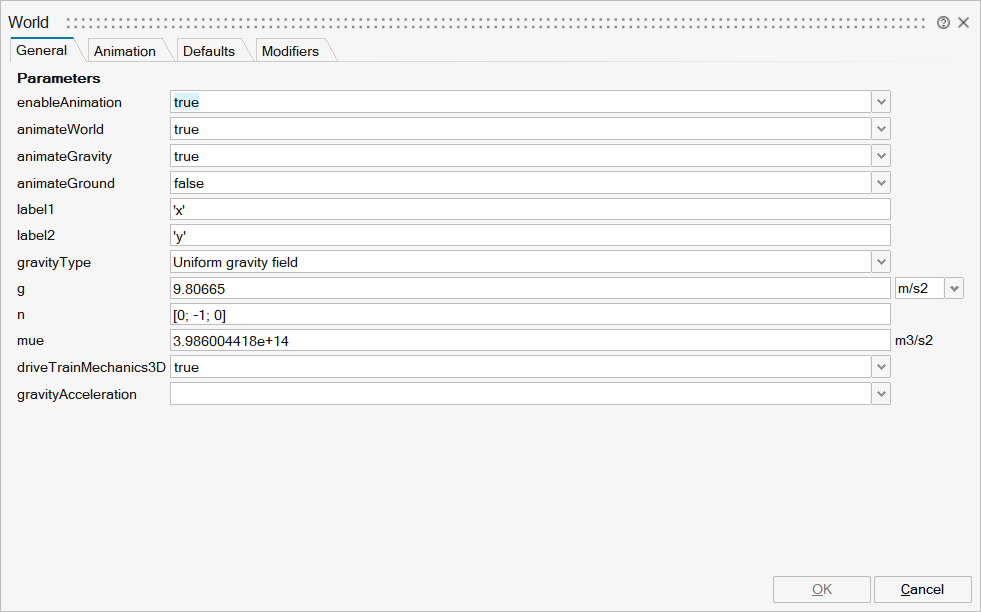Click the Cancel button
Viewport: 981px width, 612px height.
pyautogui.click(x=922, y=589)
